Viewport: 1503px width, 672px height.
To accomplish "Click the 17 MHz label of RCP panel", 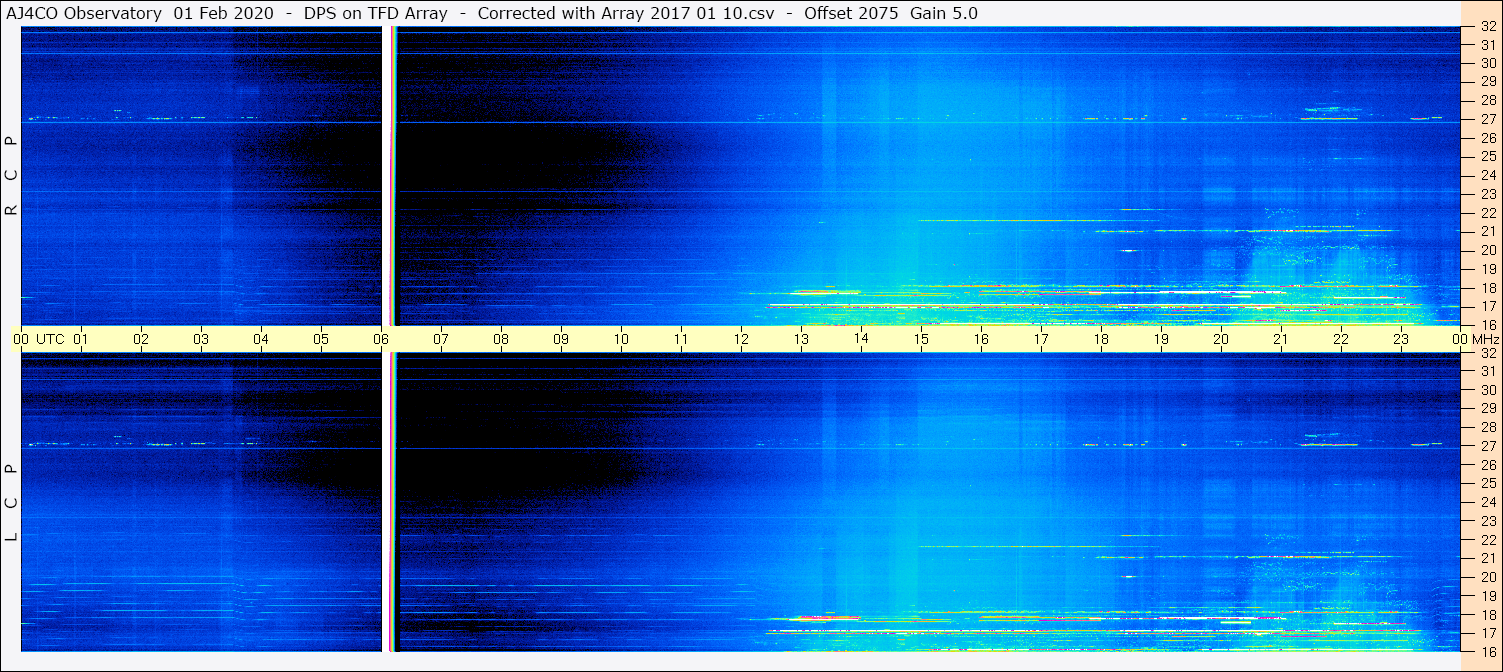I will 1488,306.
